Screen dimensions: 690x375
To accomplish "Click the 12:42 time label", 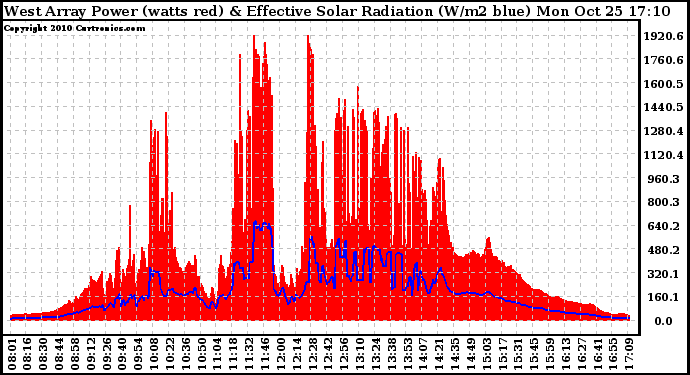I will 329,354.
